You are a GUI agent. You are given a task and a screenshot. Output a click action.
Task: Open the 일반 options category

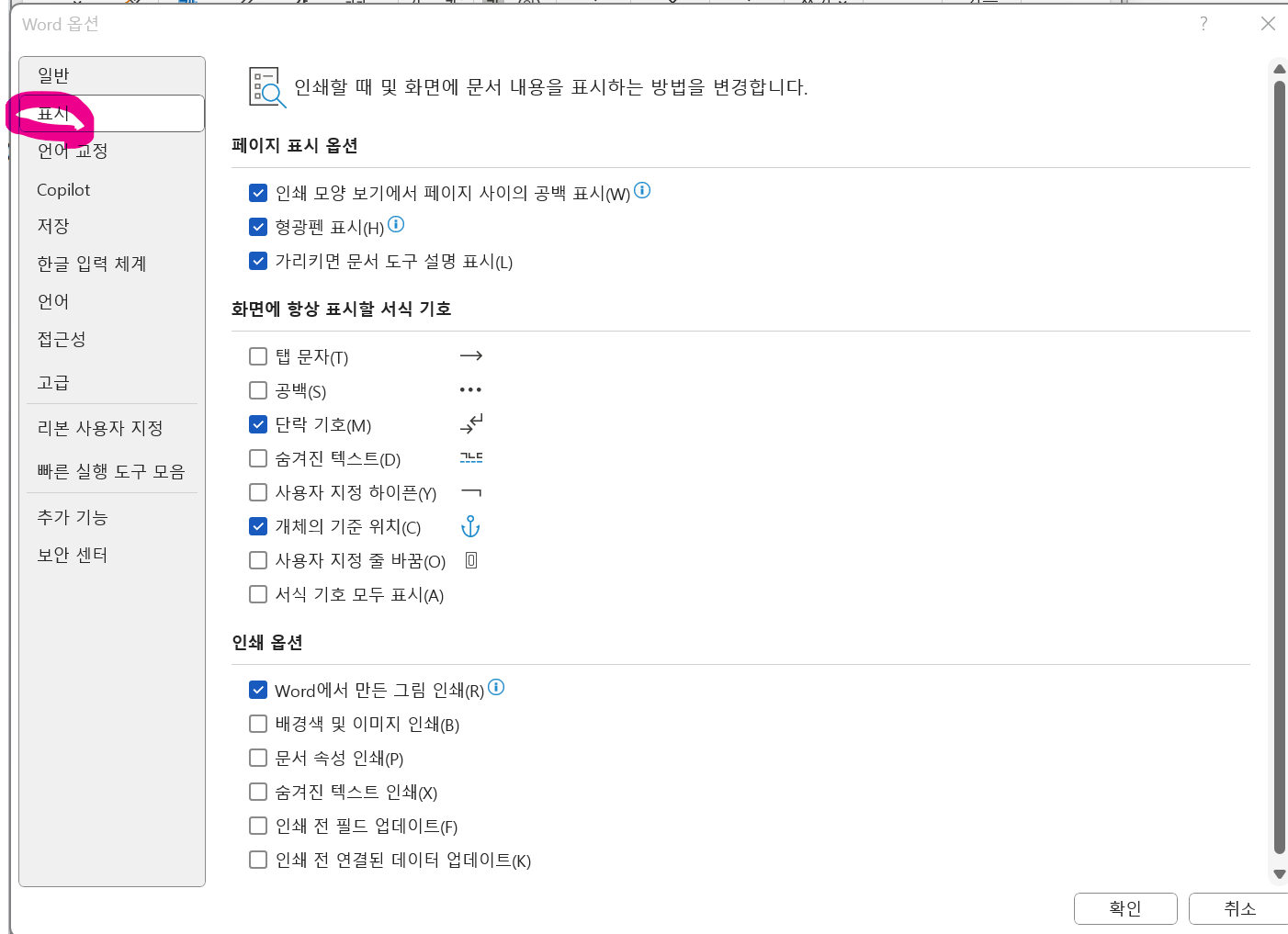[111, 75]
